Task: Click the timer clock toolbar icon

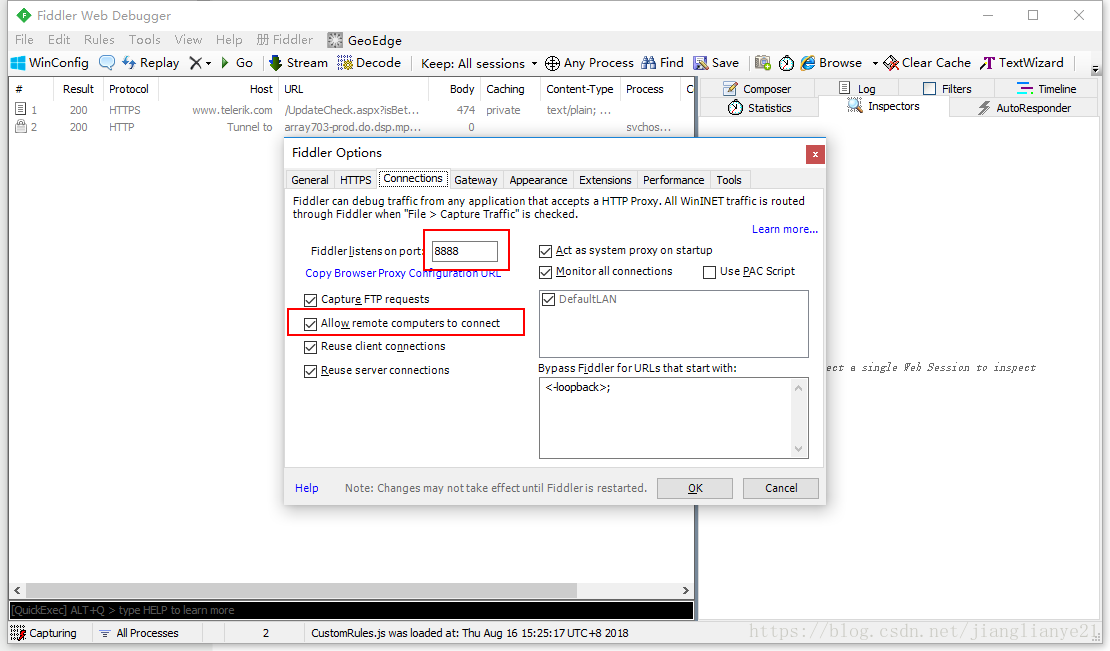Action: pos(786,63)
